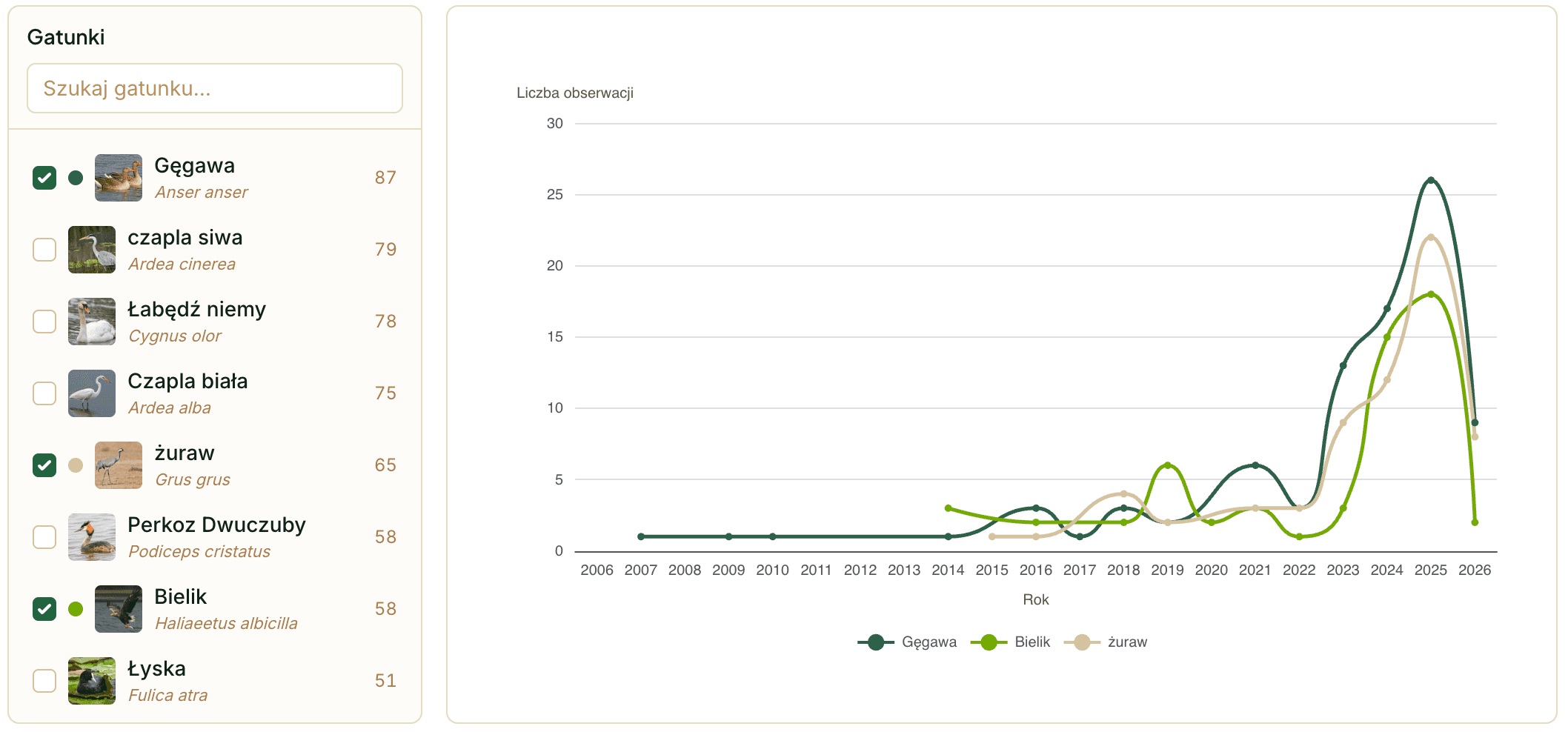Tick the Perkoz Dwuczuby checkbox
This screenshot has height=732, width=1568.
(x=44, y=537)
